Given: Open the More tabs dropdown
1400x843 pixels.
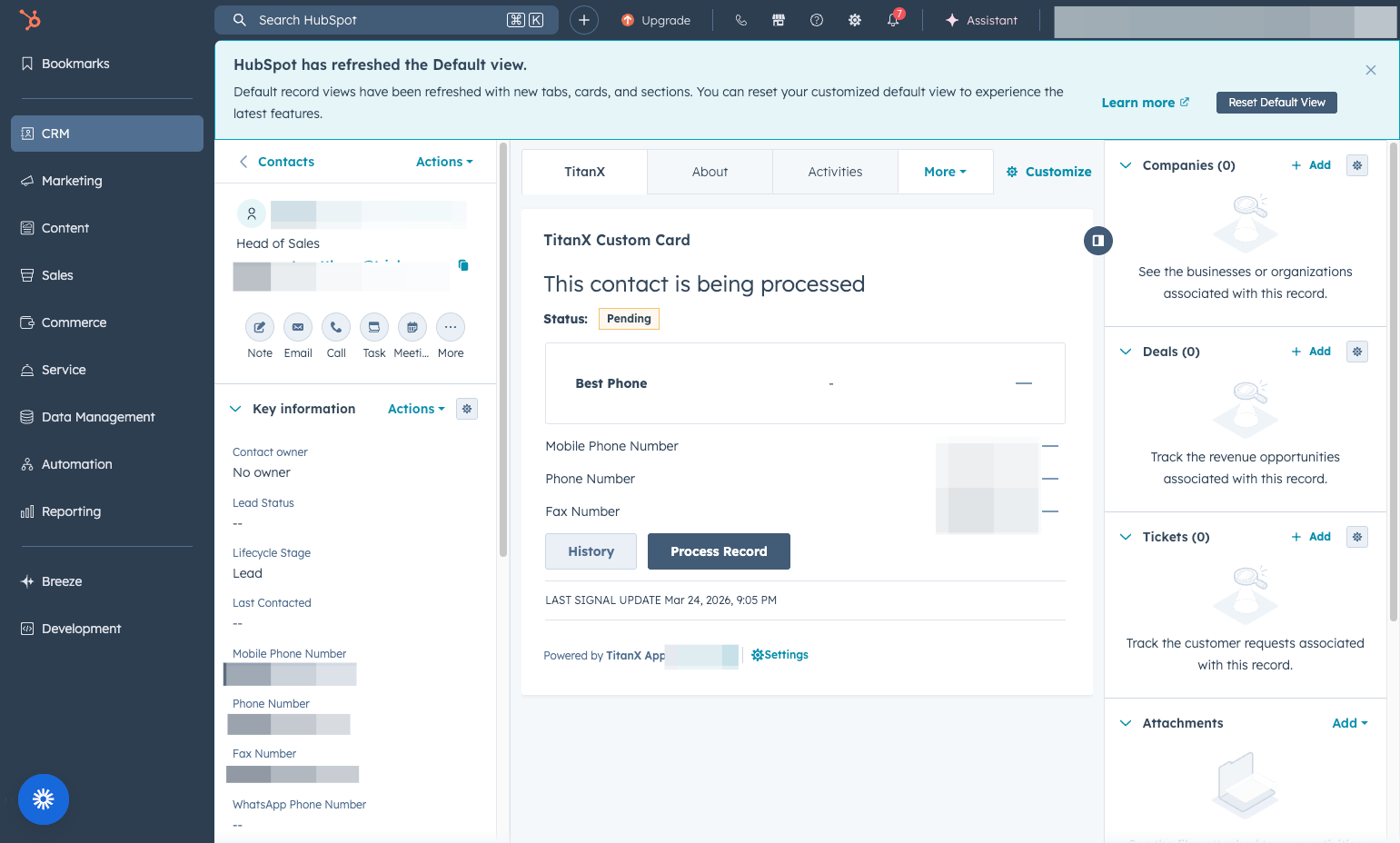Looking at the screenshot, I should coord(945,172).
